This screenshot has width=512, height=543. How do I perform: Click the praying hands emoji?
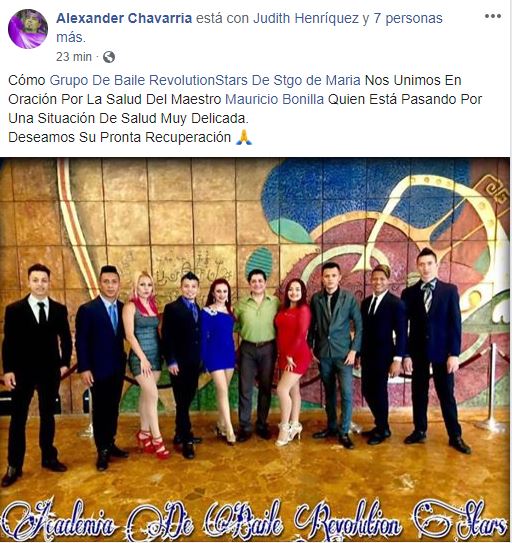click(244, 137)
